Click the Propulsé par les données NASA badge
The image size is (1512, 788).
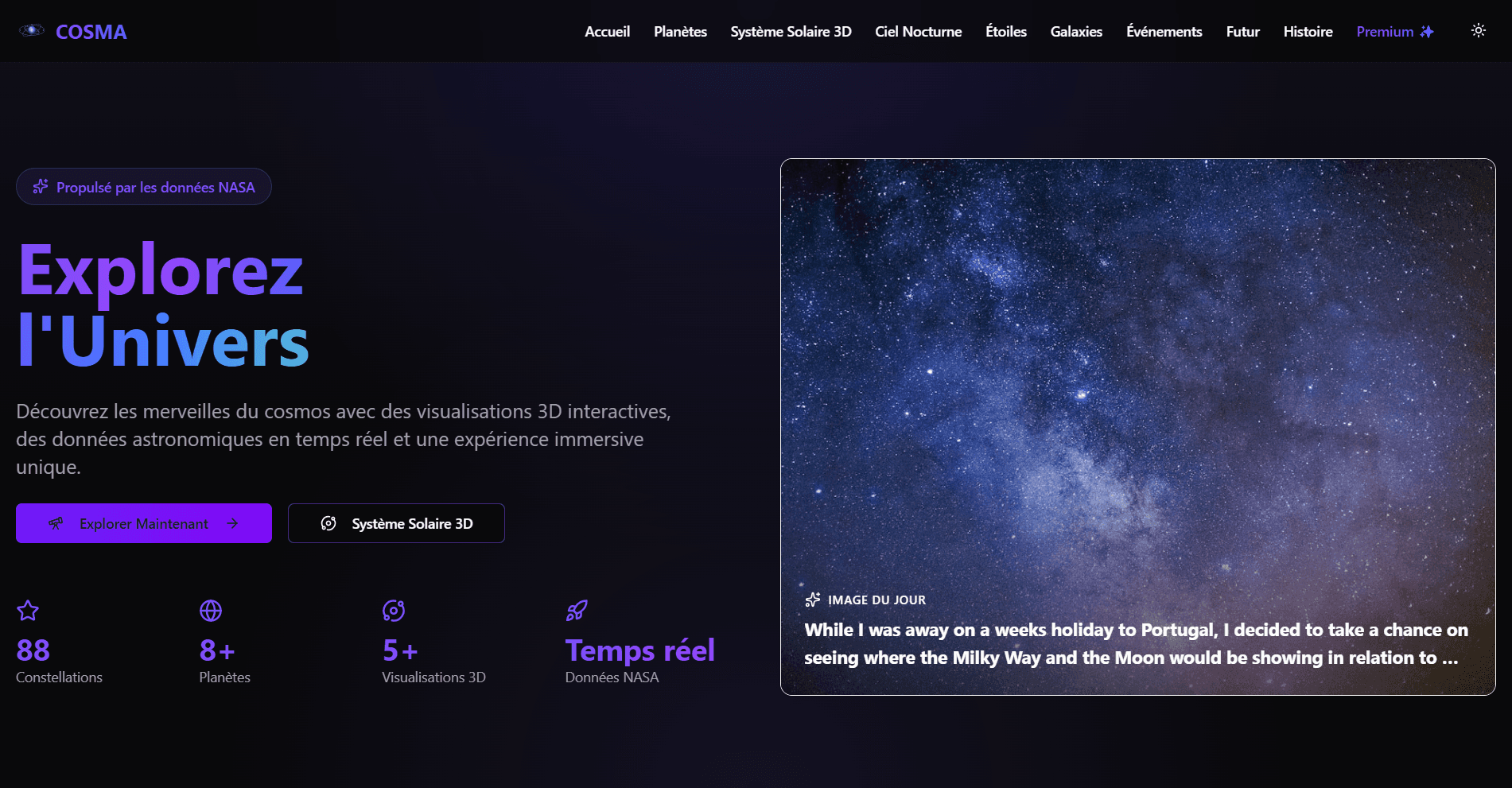pyautogui.click(x=144, y=187)
